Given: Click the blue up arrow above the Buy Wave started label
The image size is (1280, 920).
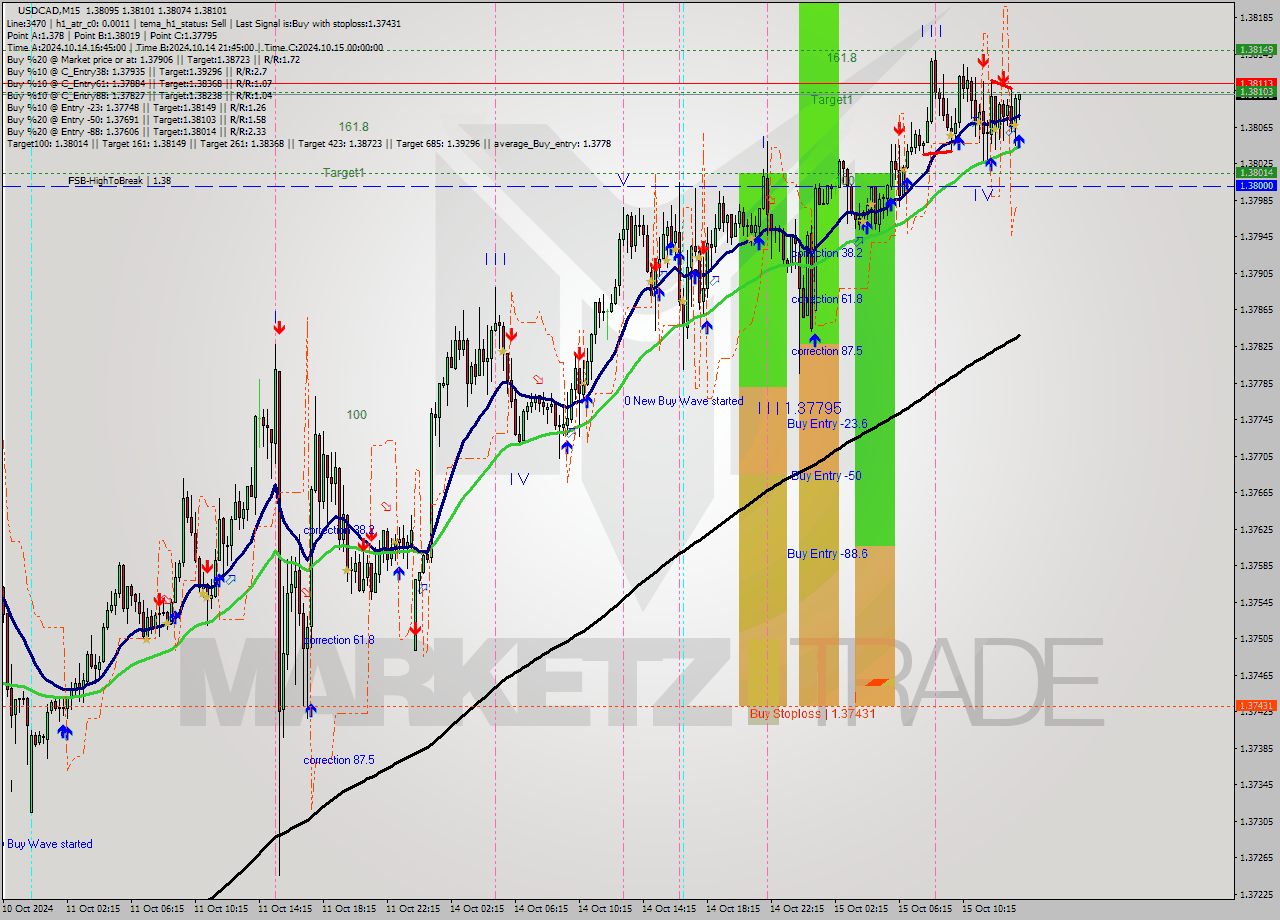Looking at the screenshot, I should pyautogui.click(x=65, y=732).
